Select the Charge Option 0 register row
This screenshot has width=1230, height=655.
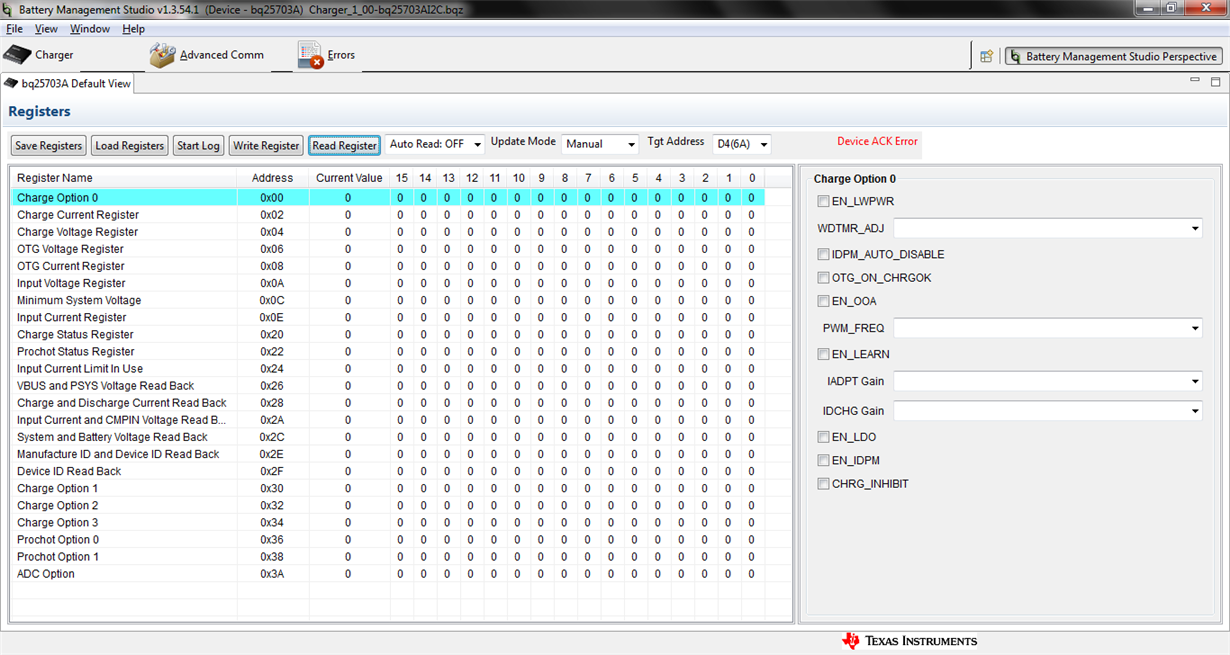pyautogui.click(x=388, y=198)
